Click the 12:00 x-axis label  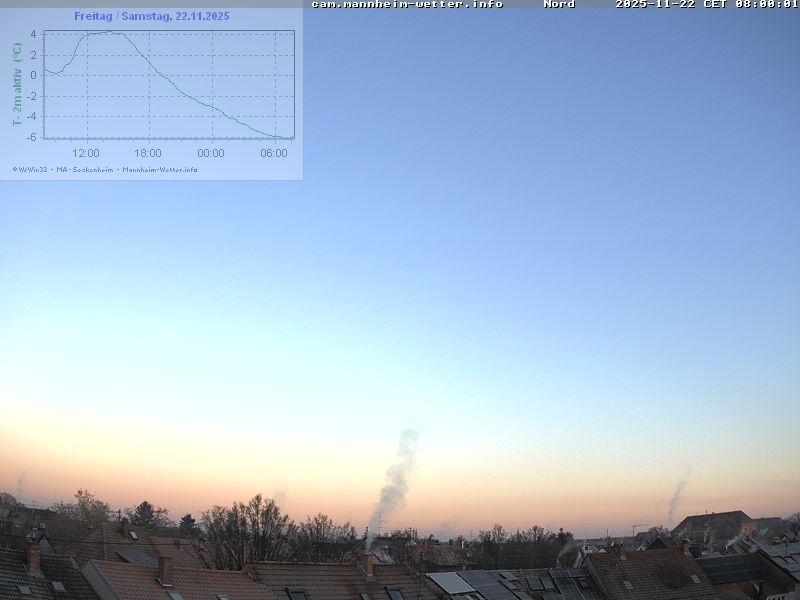tap(86, 153)
